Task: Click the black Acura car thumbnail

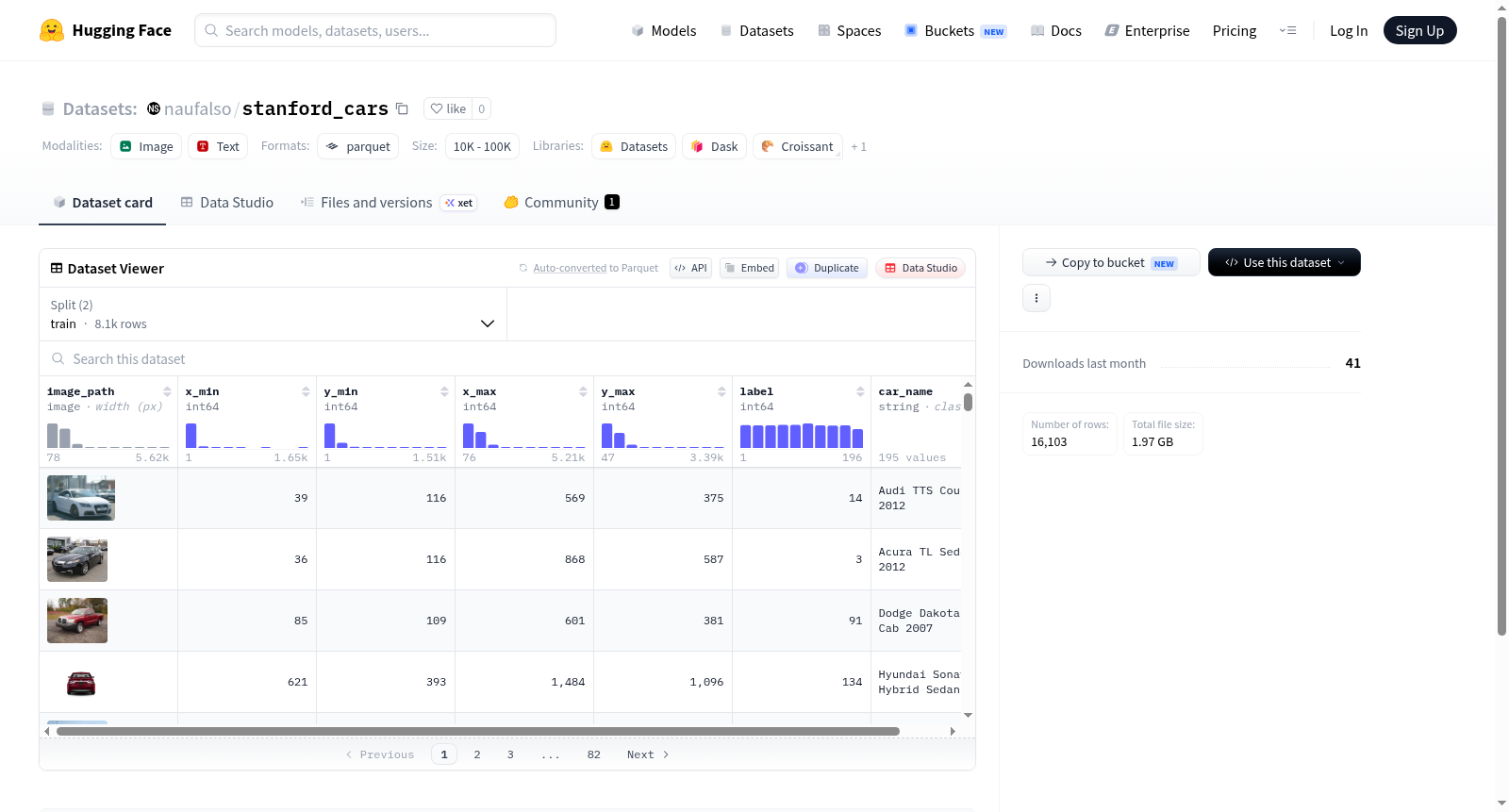Action: [77, 559]
